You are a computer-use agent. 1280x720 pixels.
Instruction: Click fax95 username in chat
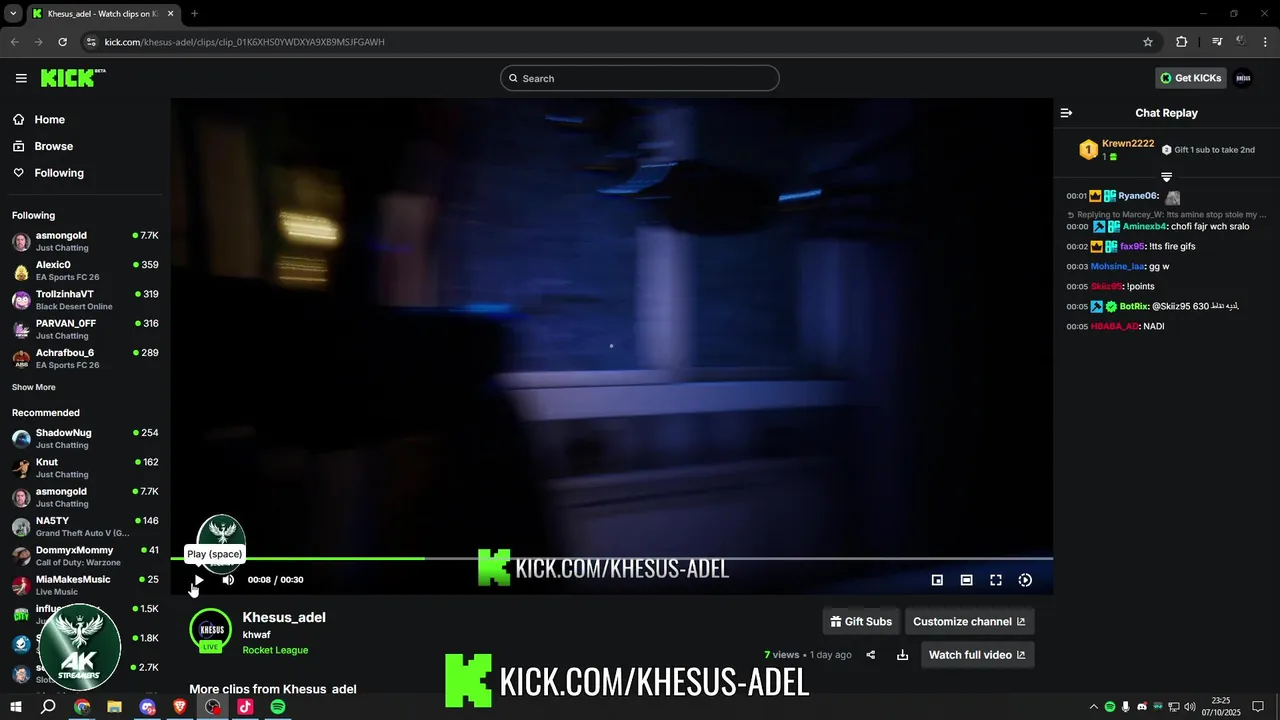pos(1132,246)
